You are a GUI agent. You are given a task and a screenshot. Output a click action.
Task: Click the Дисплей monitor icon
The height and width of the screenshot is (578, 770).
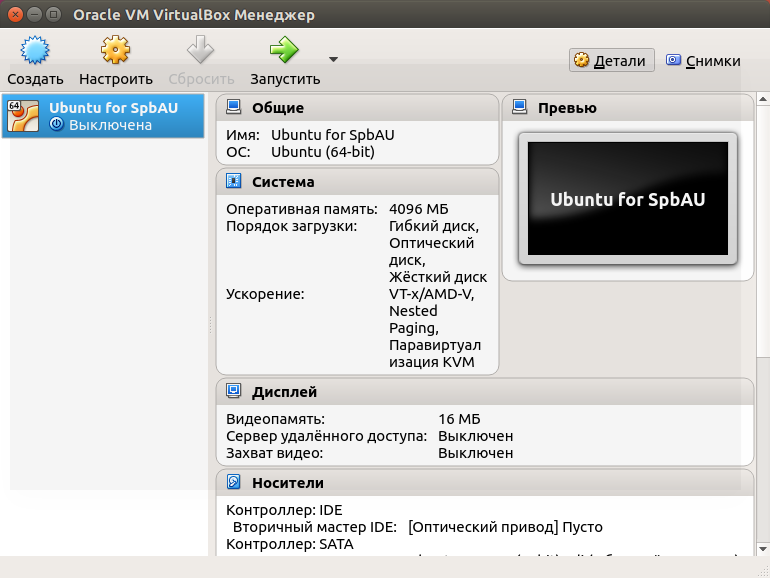click(x=234, y=392)
